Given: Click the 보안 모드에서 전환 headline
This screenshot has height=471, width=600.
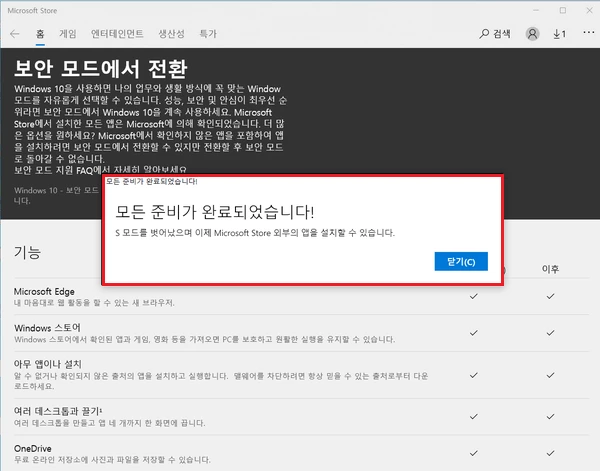Looking at the screenshot, I should (x=101, y=68).
